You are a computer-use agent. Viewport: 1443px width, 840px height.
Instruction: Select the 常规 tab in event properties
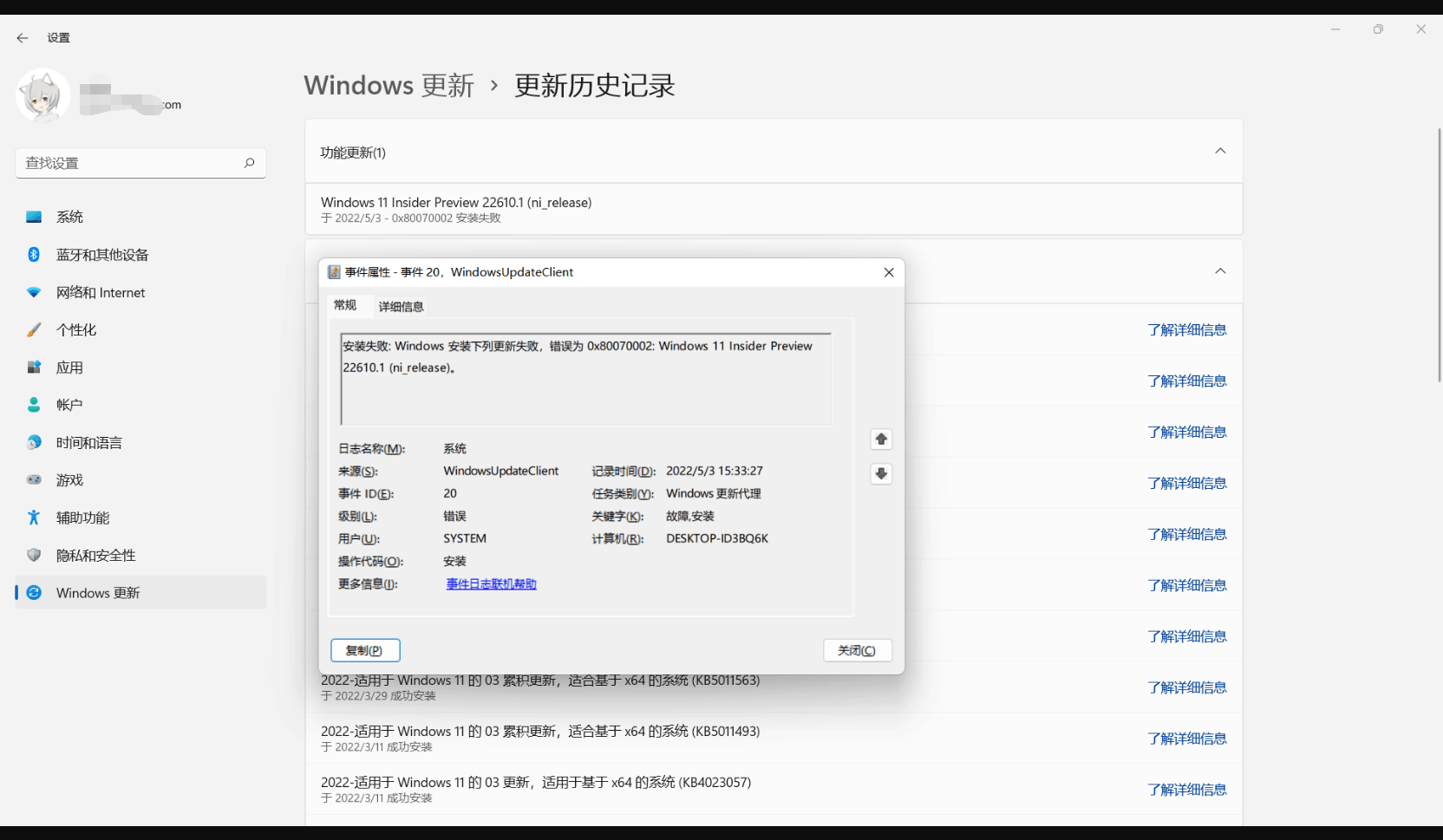click(x=344, y=305)
